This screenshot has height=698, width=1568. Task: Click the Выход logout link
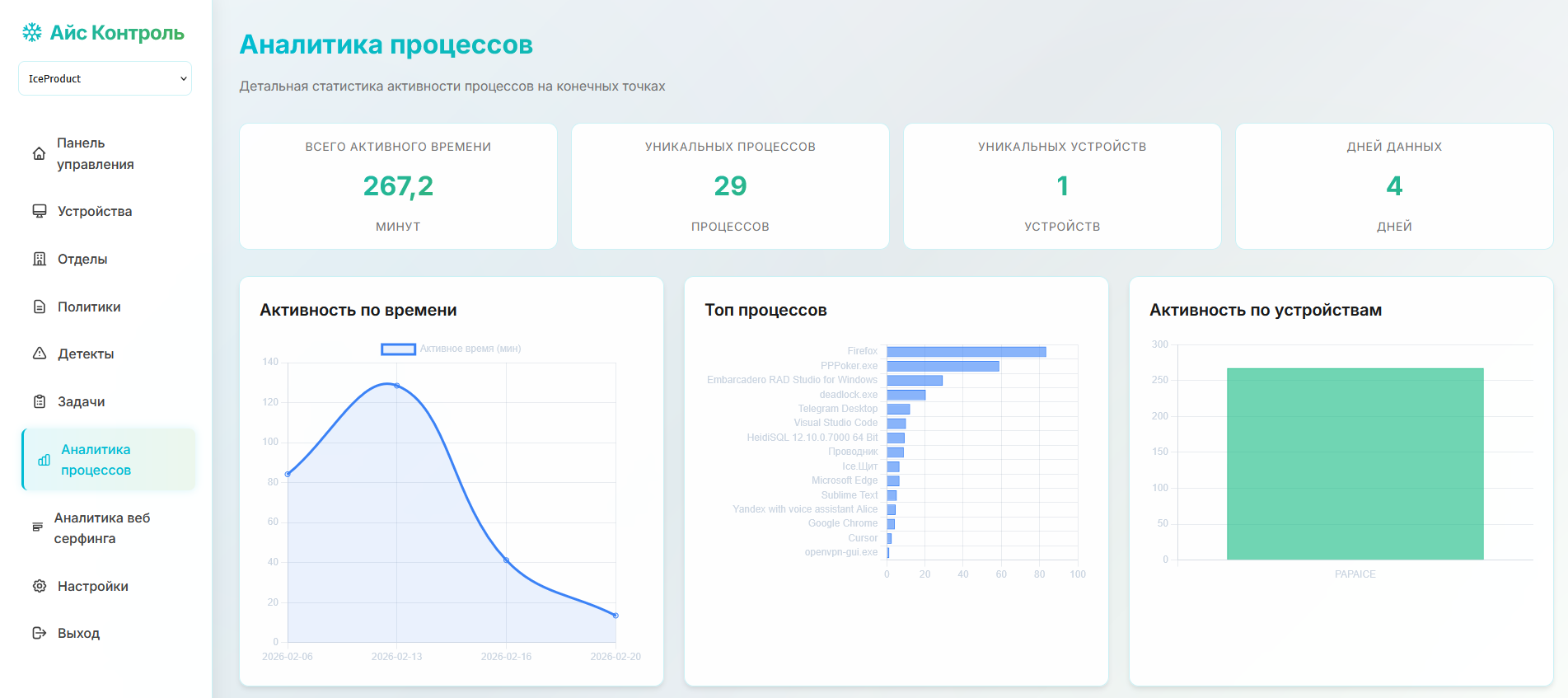(78, 633)
